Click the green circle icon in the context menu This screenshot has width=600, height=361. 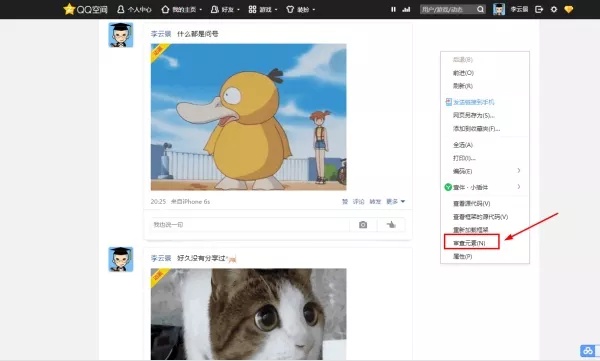click(x=448, y=187)
